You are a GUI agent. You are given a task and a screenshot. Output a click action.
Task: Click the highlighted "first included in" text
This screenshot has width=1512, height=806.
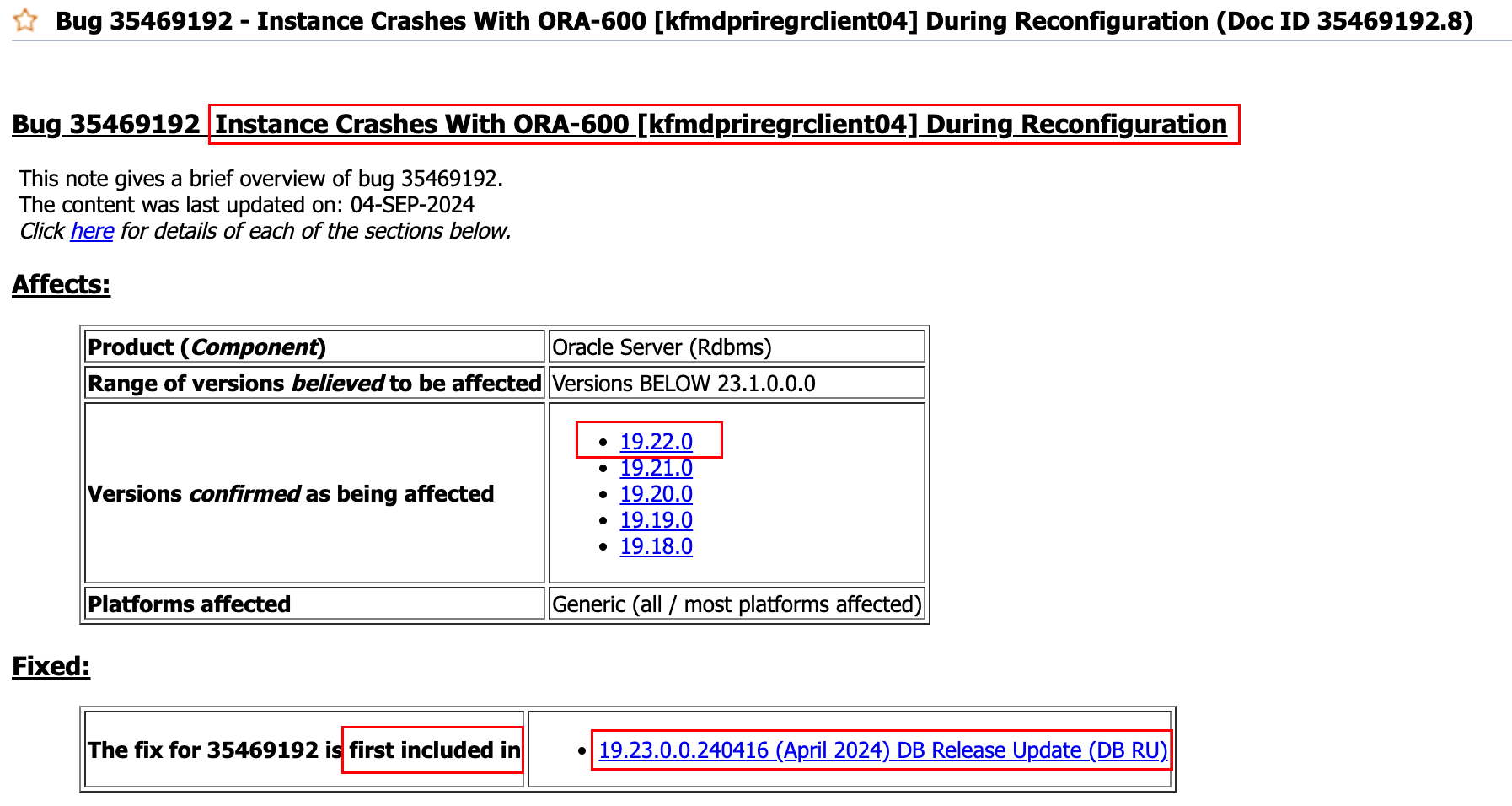pos(432,750)
